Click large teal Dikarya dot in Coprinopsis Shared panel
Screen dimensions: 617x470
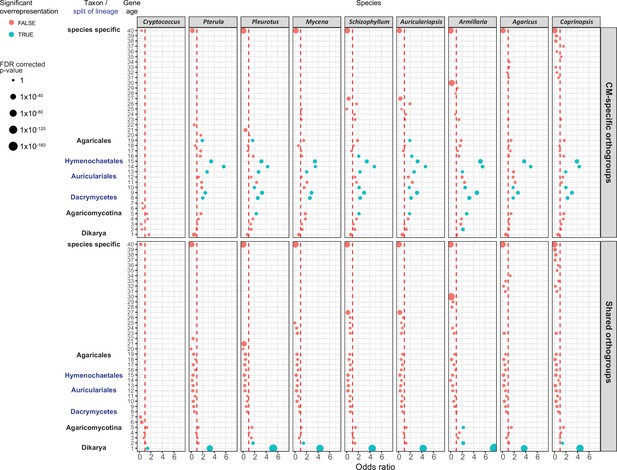580,448
